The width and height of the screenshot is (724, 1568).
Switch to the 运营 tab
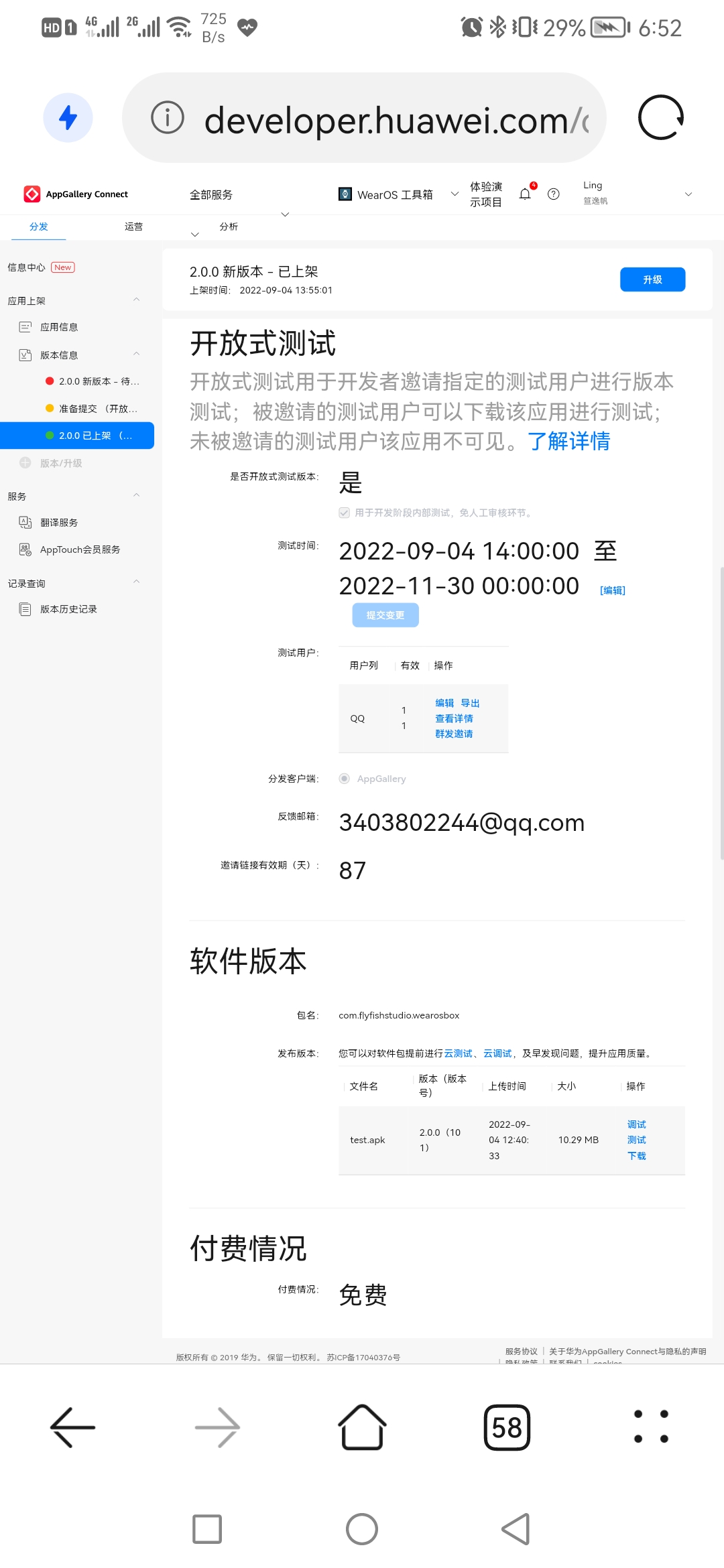pyautogui.click(x=133, y=226)
